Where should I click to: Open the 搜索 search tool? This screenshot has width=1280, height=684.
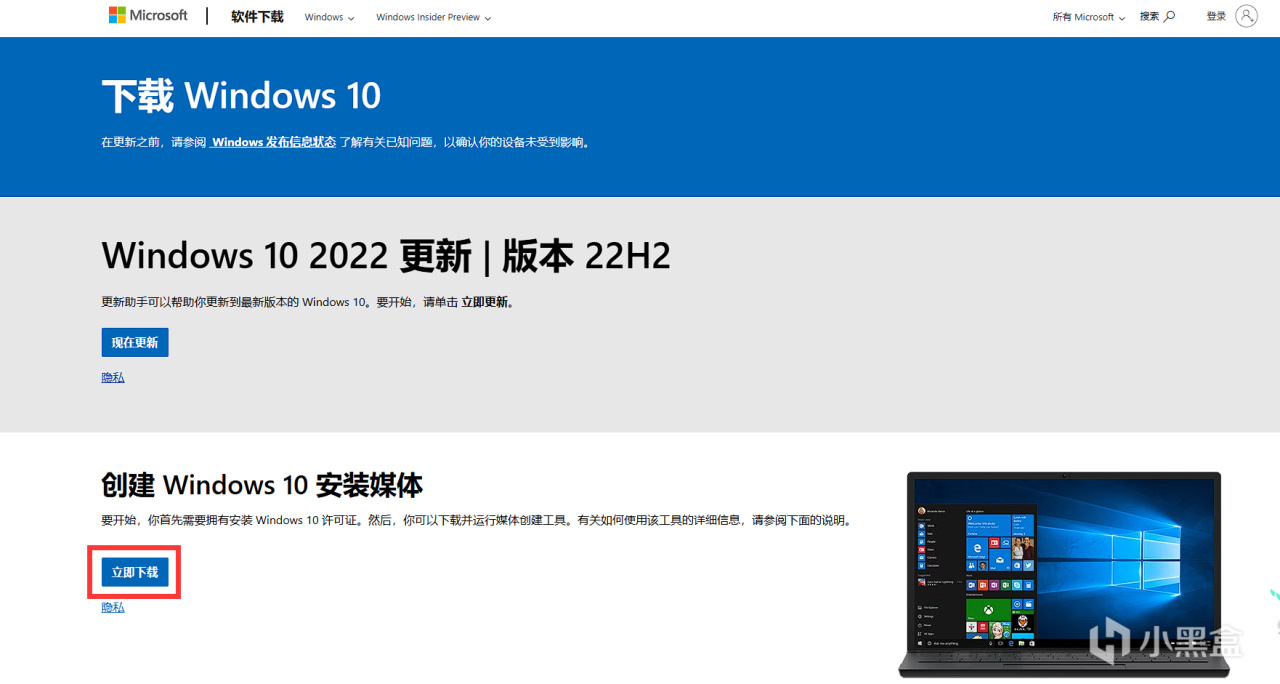(x=1157, y=17)
